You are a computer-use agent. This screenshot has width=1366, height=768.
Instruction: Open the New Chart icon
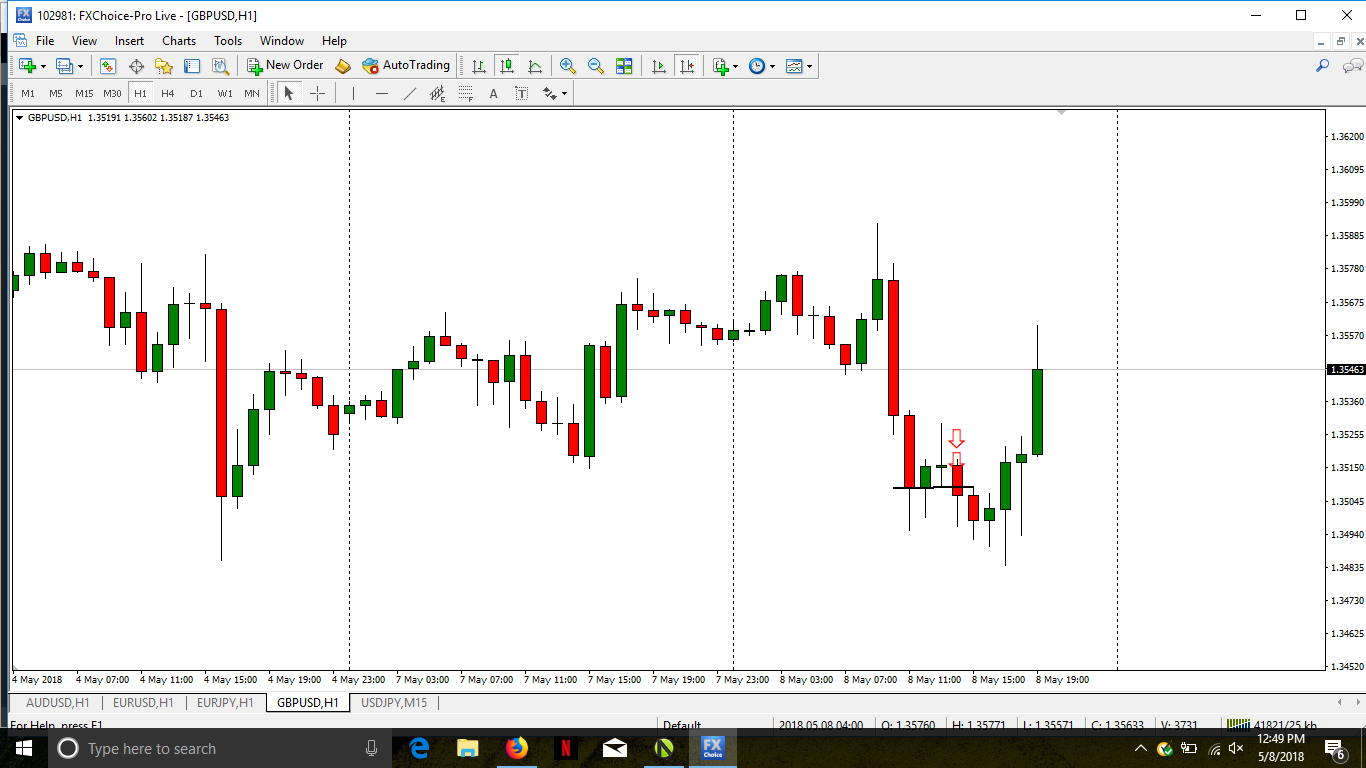[x=27, y=66]
